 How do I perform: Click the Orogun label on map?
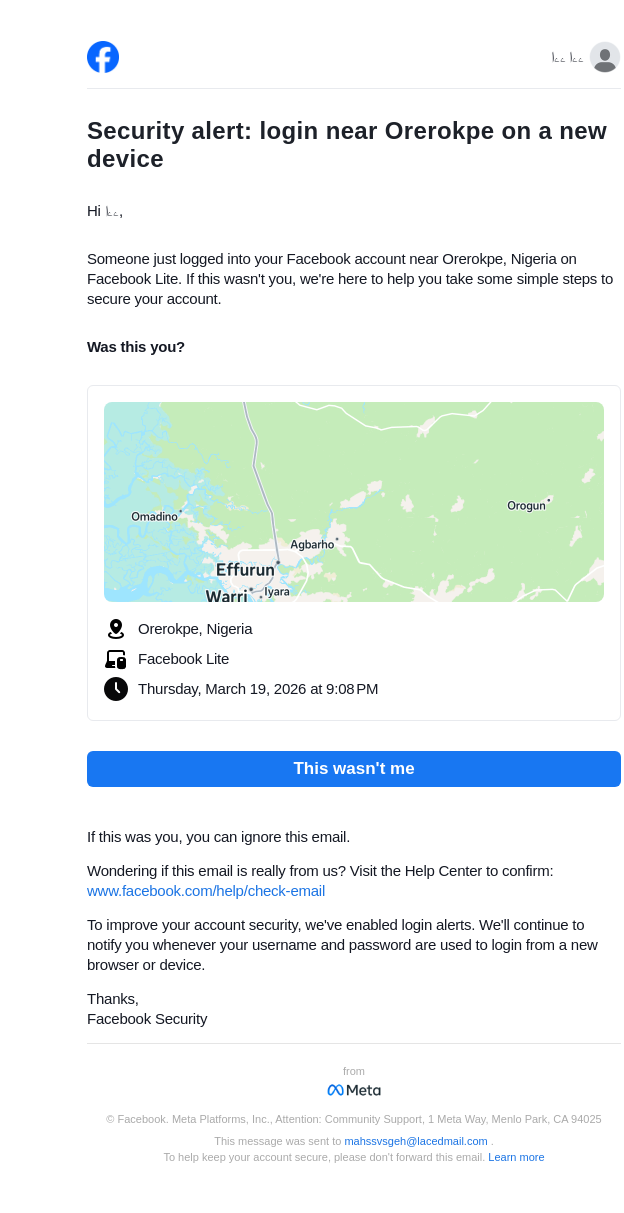tap(526, 506)
